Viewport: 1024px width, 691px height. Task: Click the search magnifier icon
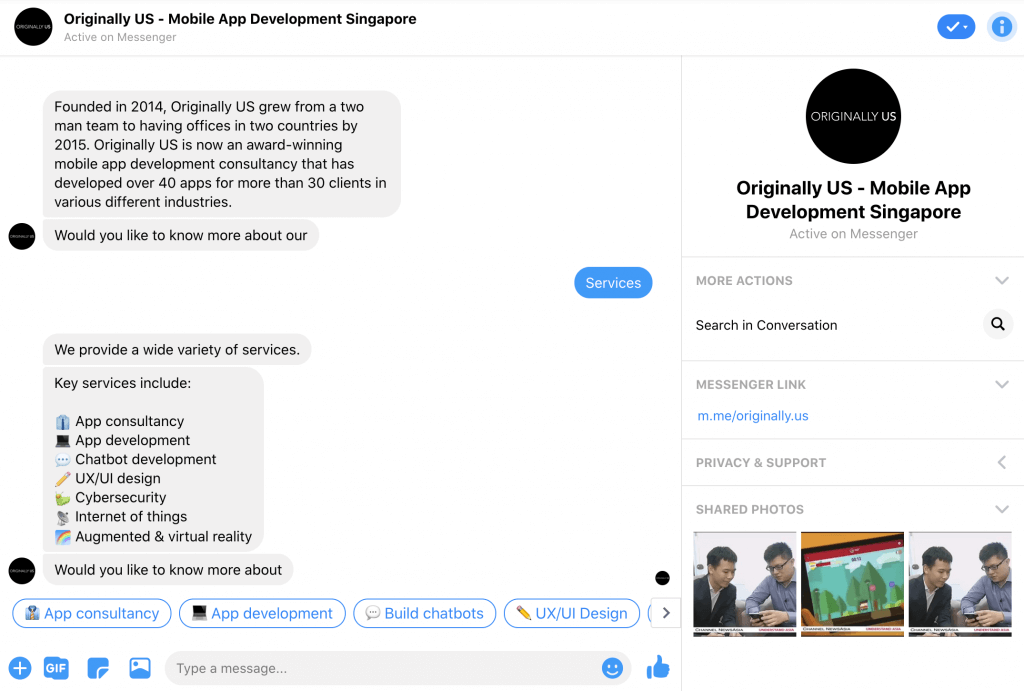coord(998,324)
